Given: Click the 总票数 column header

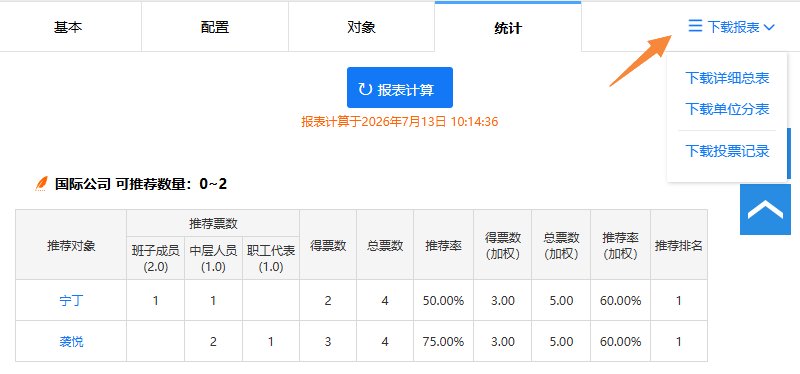Looking at the screenshot, I should point(385,245).
